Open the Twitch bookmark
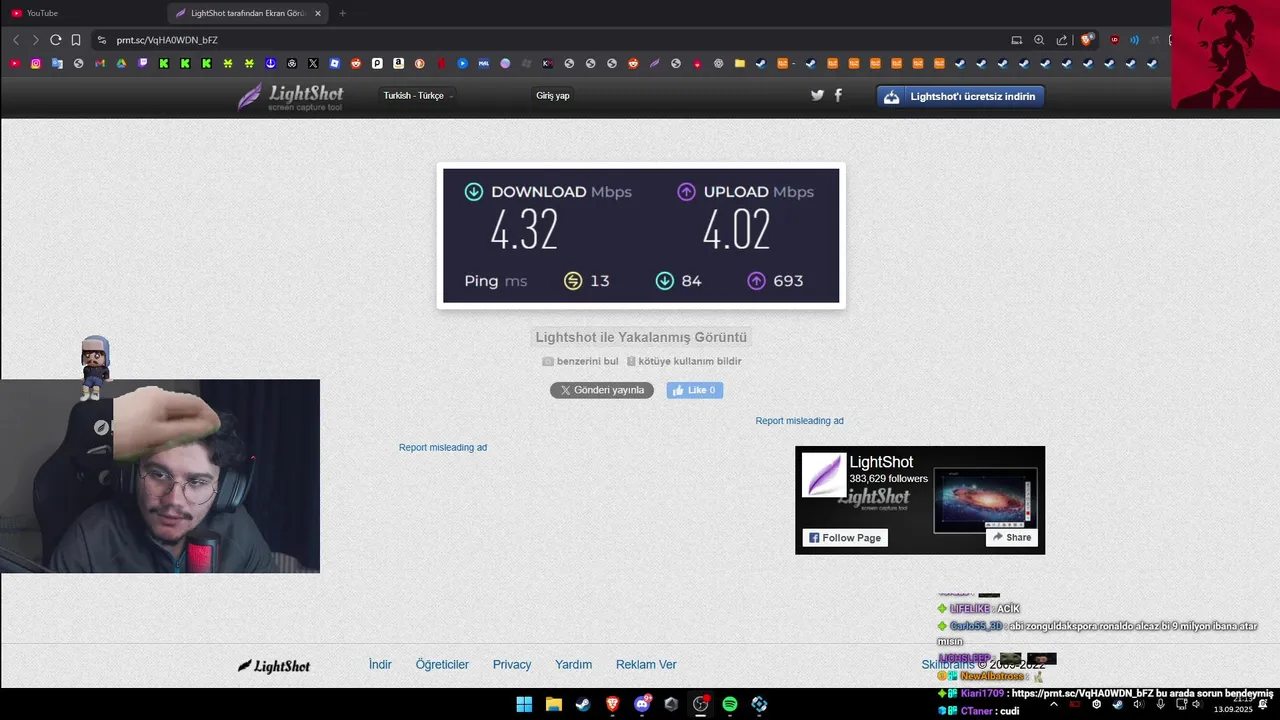 click(x=143, y=63)
